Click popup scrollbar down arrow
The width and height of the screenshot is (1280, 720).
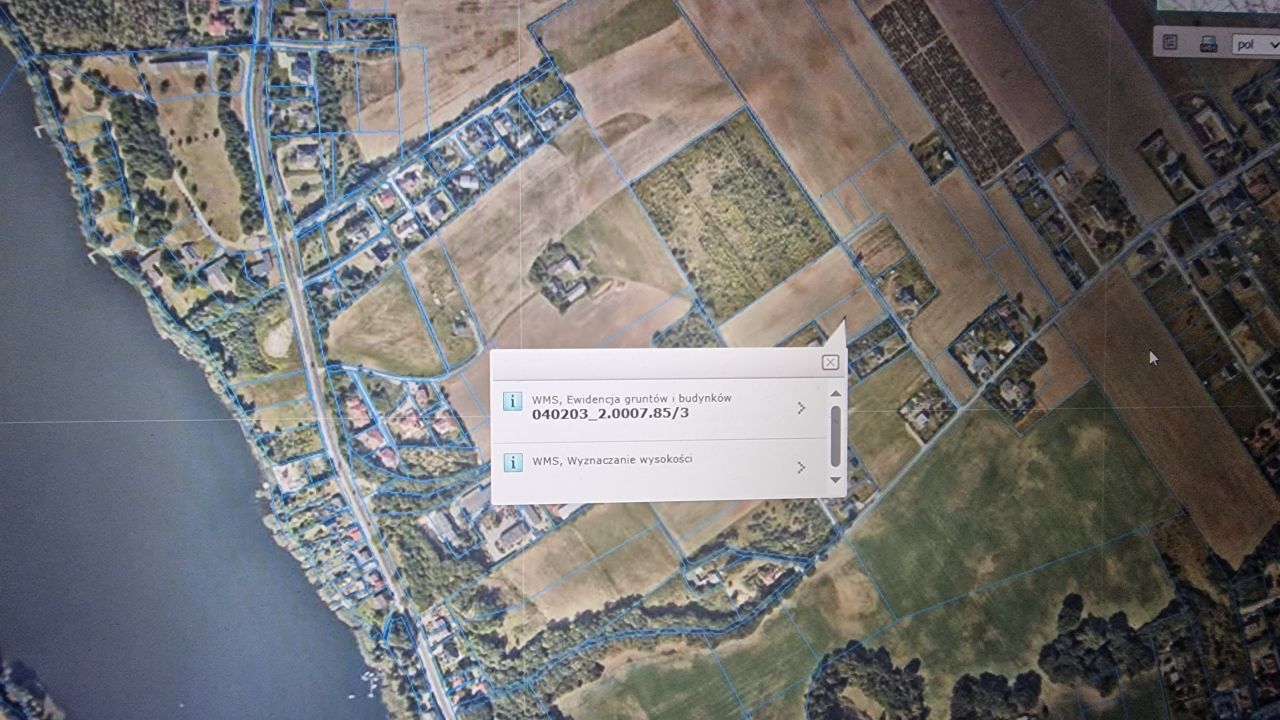point(836,480)
